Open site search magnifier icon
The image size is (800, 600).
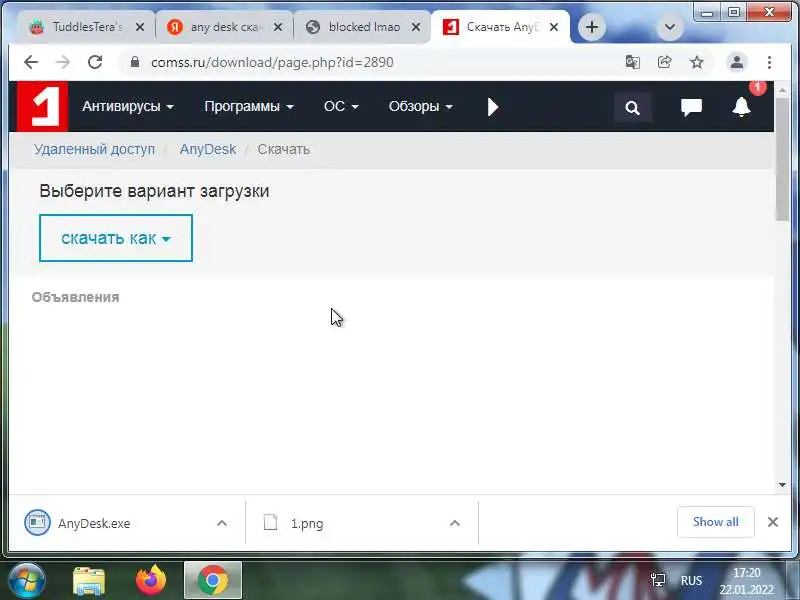point(633,108)
